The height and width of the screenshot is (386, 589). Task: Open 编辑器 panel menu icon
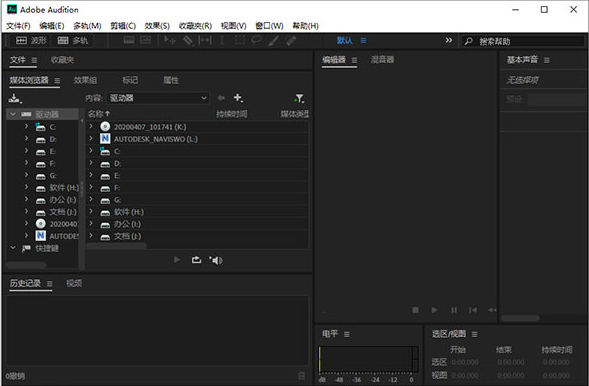tap(354, 60)
